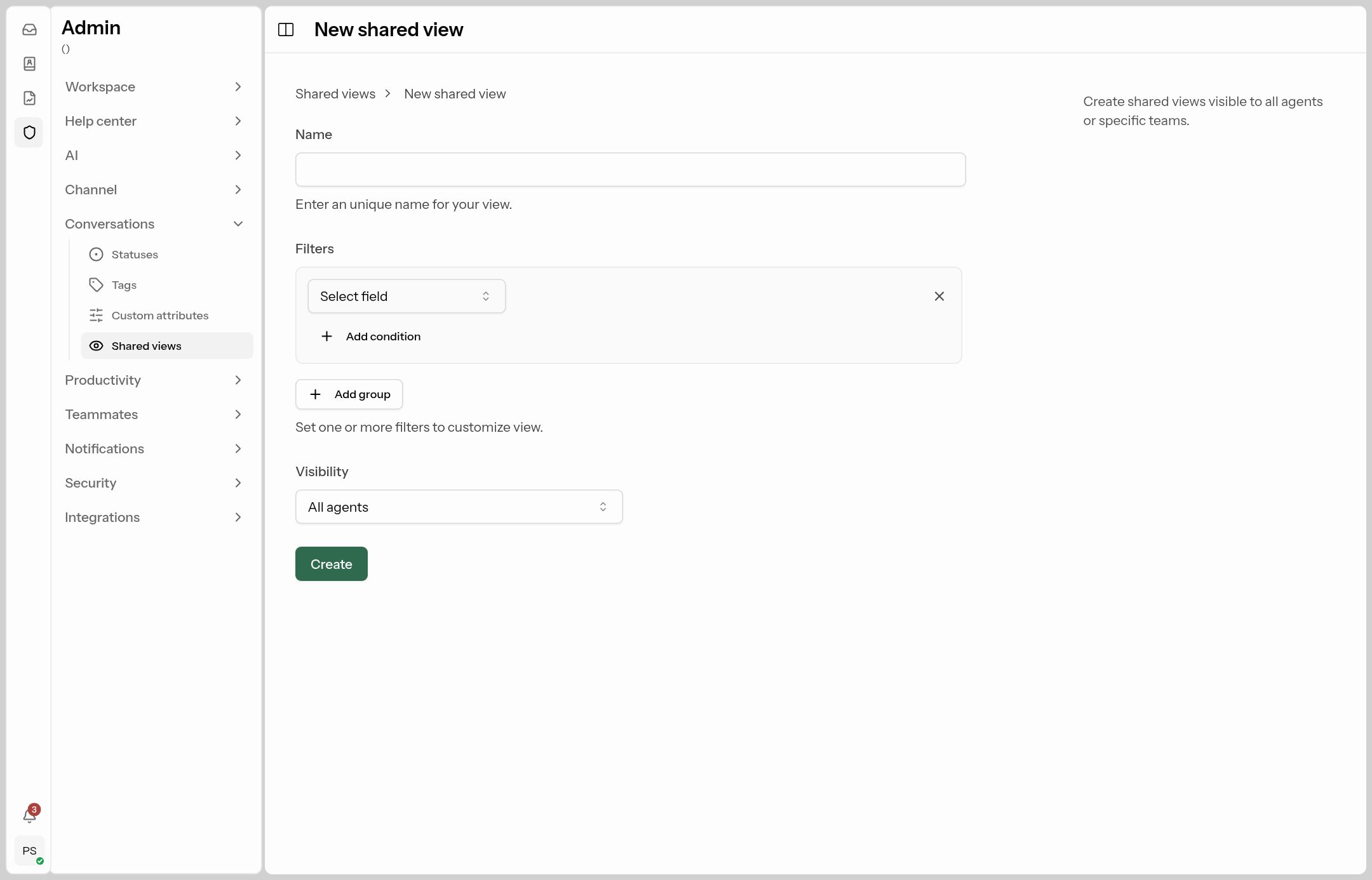Focus the Name input field
The width and height of the screenshot is (1372, 880).
(x=630, y=170)
